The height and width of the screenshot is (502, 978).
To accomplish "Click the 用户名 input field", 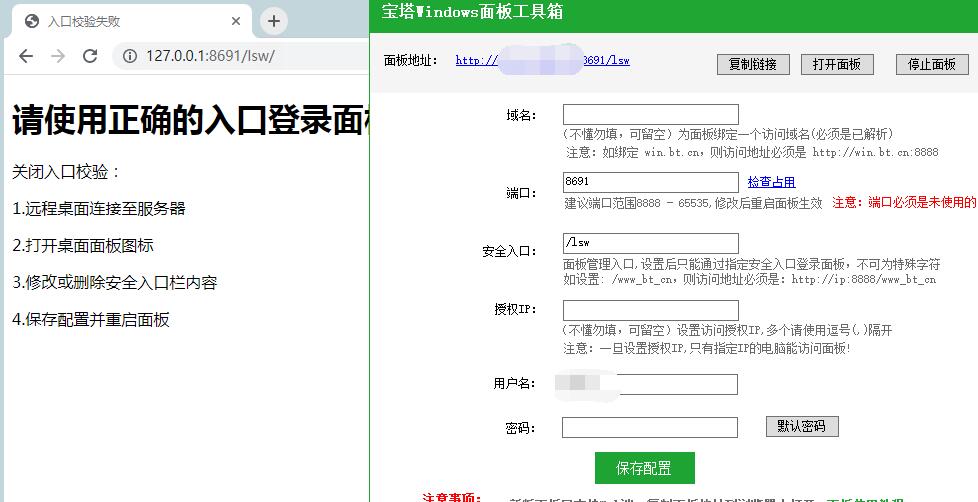I will click(x=649, y=384).
